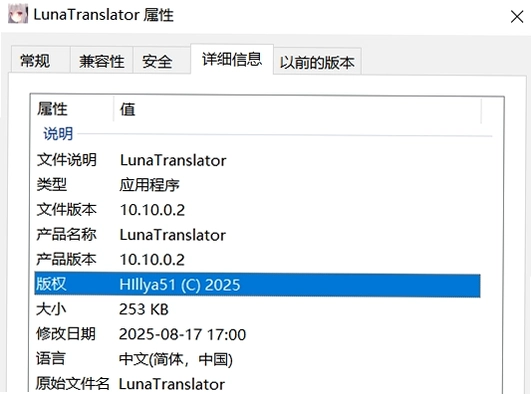Select the 类型 property row
Viewport: 531px width, 394px height.
pos(257,185)
